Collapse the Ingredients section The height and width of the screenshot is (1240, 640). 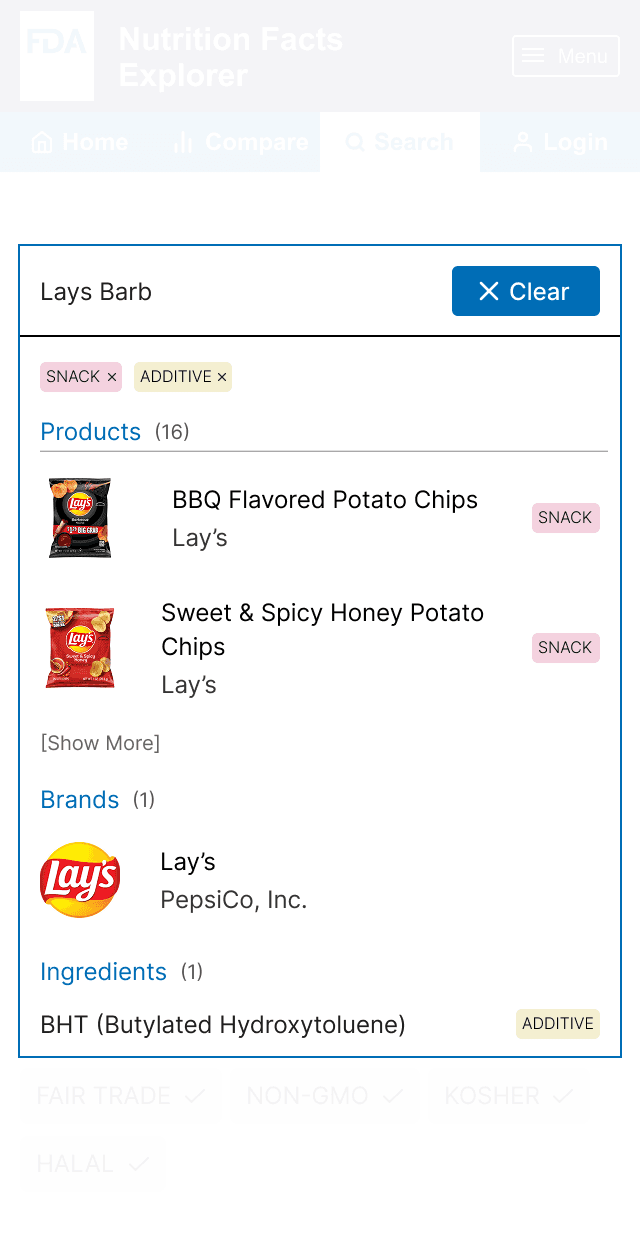(x=103, y=972)
